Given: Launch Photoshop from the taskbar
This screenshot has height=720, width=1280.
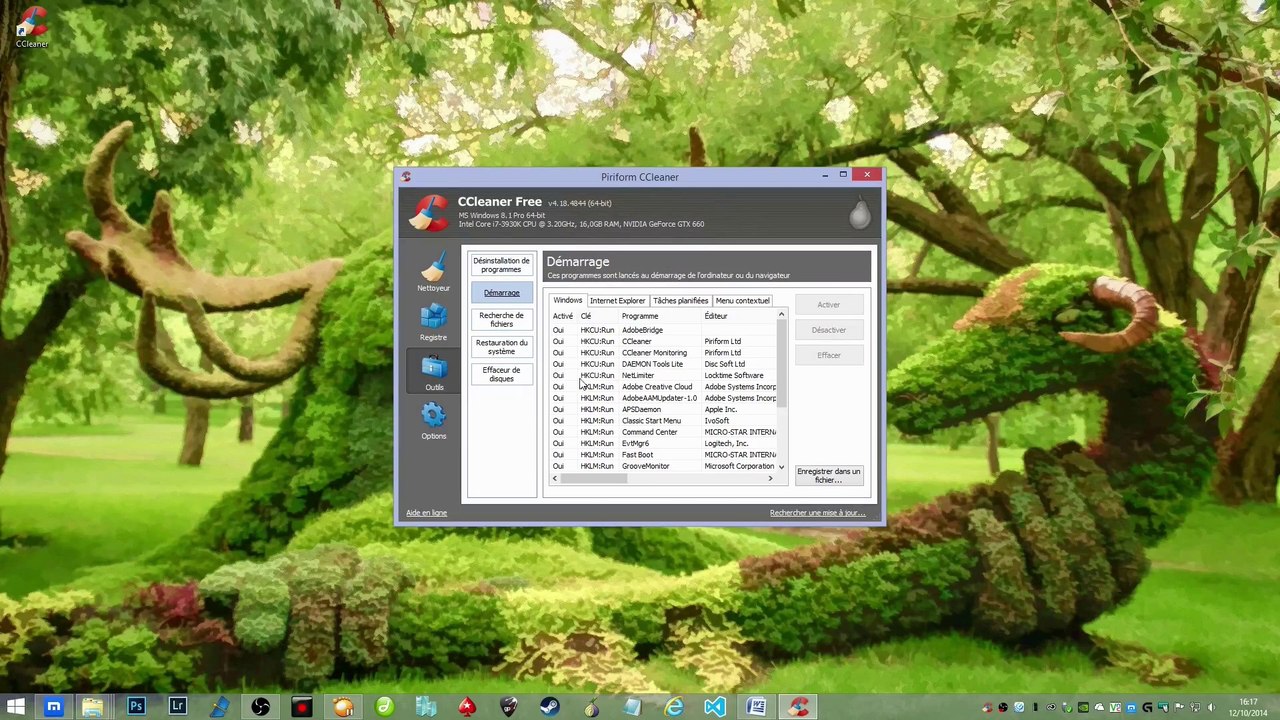Looking at the screenshot, I should click(136, 708).
